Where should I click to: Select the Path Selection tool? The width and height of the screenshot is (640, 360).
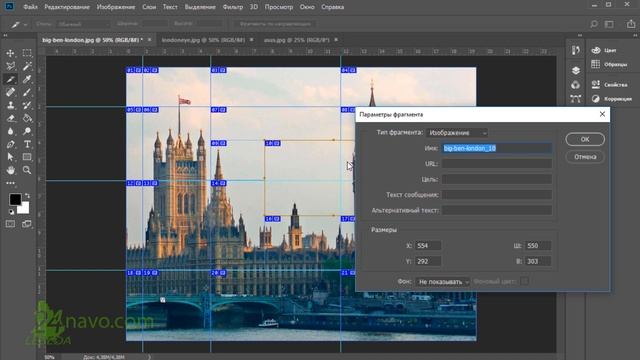tap(11, 157)
